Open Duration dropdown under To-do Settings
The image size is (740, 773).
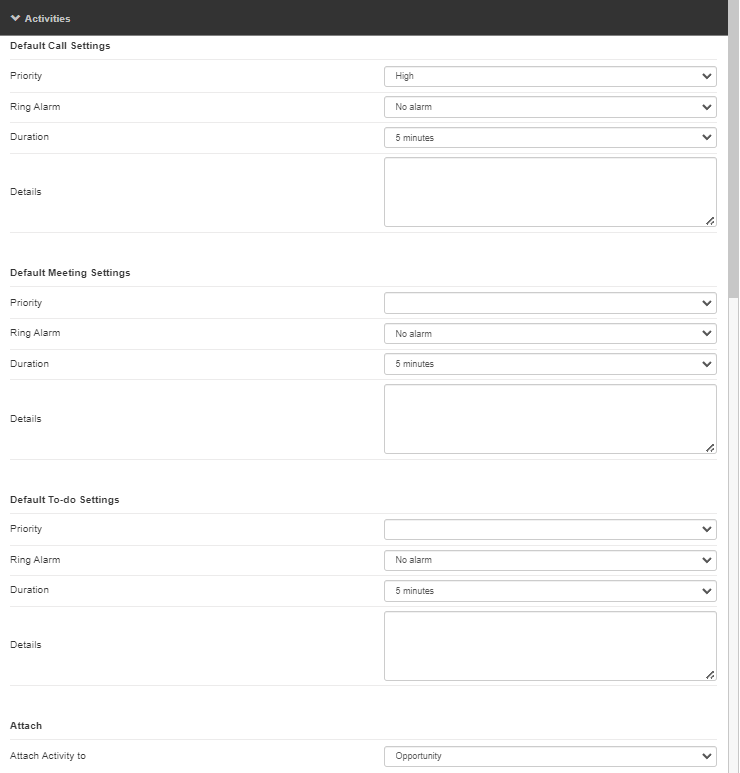(x=549, y=591)
